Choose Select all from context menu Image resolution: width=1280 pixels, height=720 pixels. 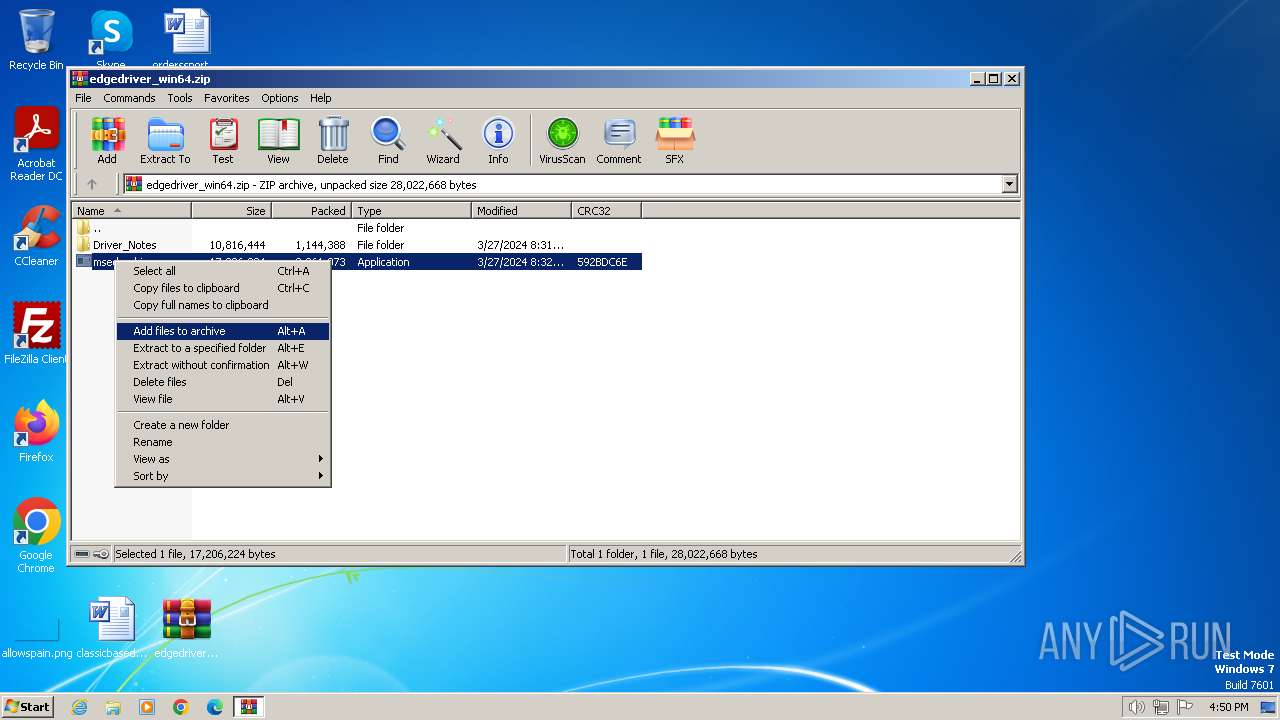tap(223, 271)
